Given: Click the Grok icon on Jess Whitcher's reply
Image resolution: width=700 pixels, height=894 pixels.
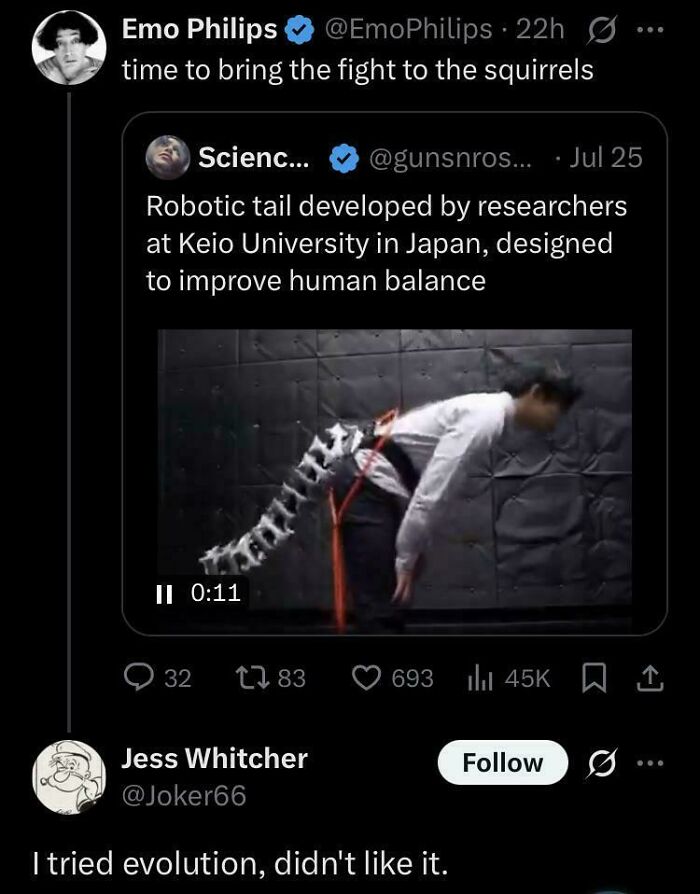Looking at the screenshot, I should 601,762.
